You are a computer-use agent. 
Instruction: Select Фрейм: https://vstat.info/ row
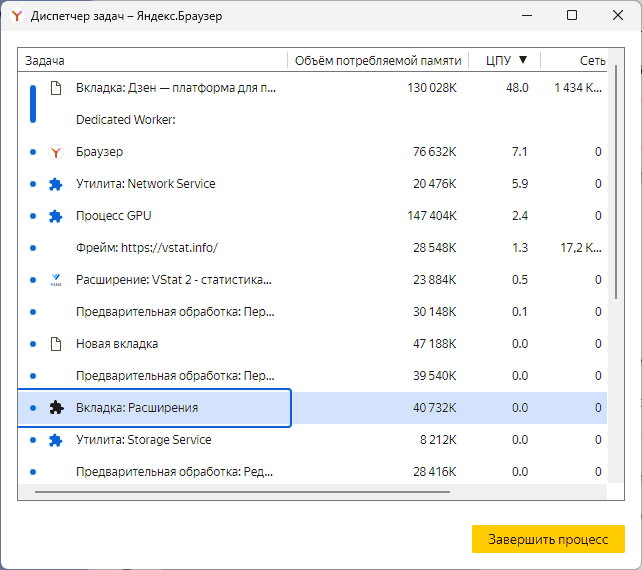(x=312, y=248)
